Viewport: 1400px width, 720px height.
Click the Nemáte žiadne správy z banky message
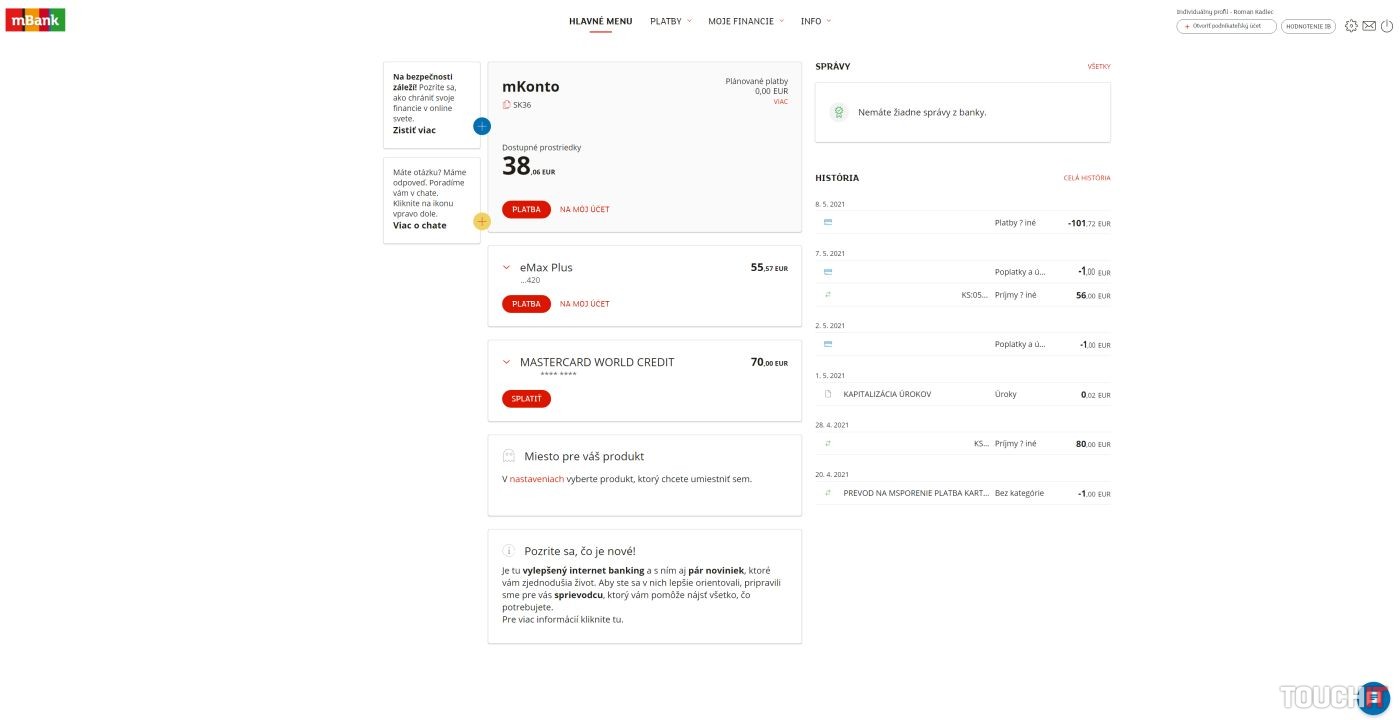coord(922,113)
